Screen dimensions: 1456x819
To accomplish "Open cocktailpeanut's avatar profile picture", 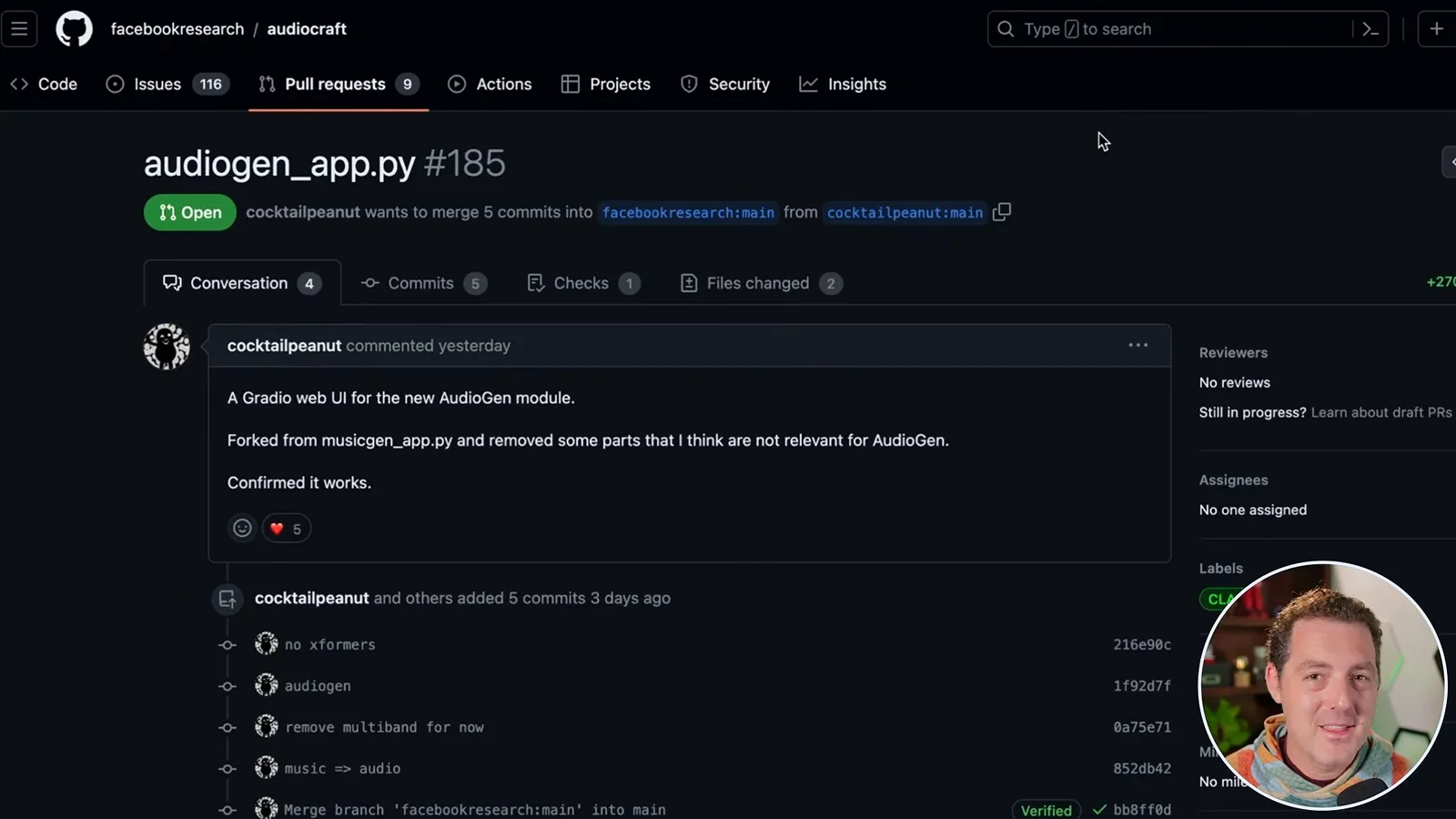I will (x=167, y=347).
